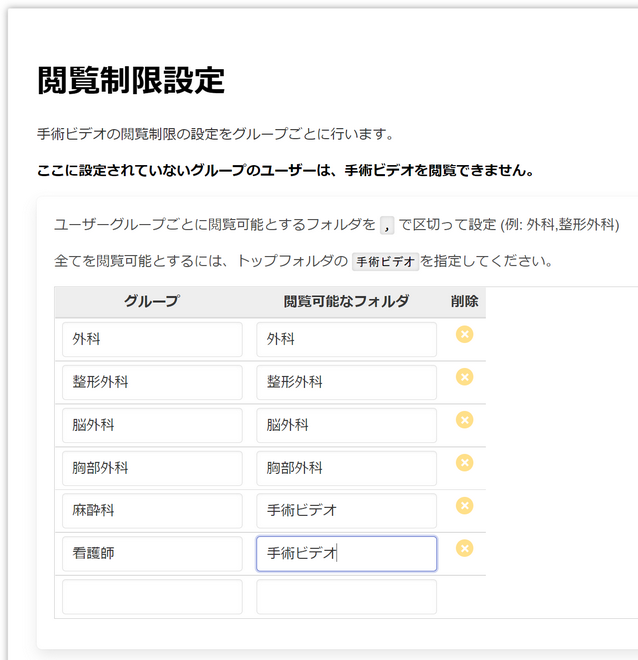Focus the folder field in the 外科 row
Screen dimensions: 638x660
click(x=346, y=339)
